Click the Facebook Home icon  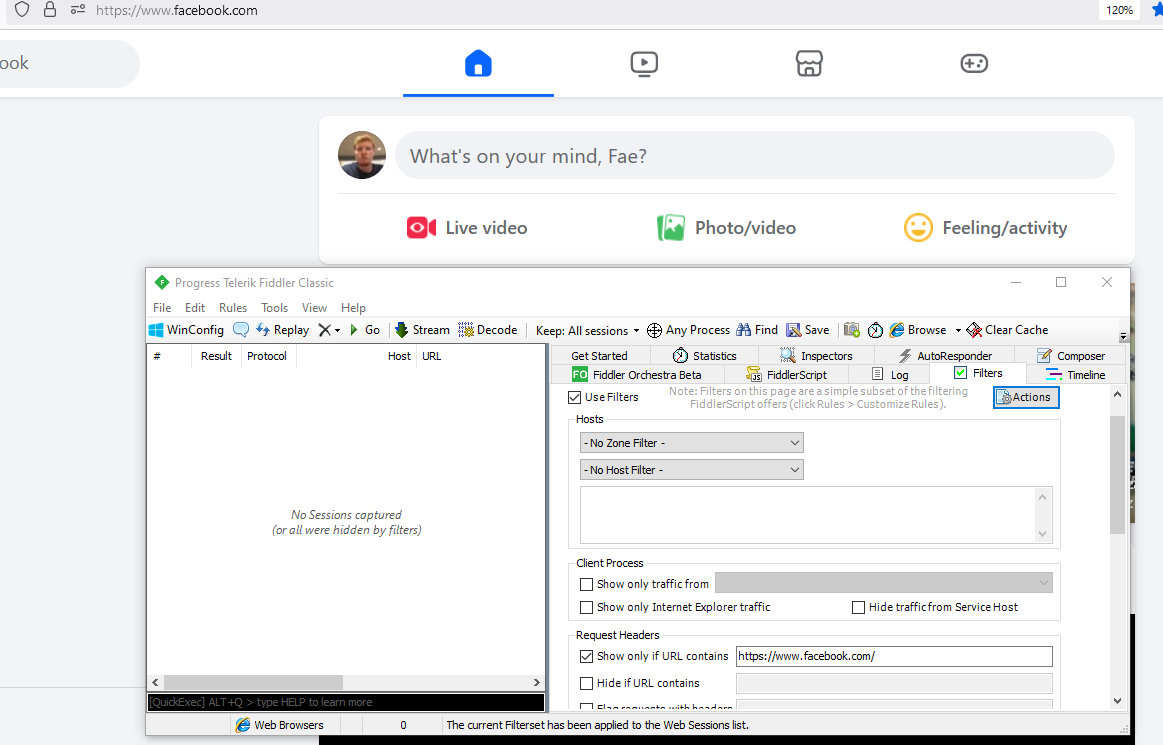pyautogui.click(x=478, y=64)
